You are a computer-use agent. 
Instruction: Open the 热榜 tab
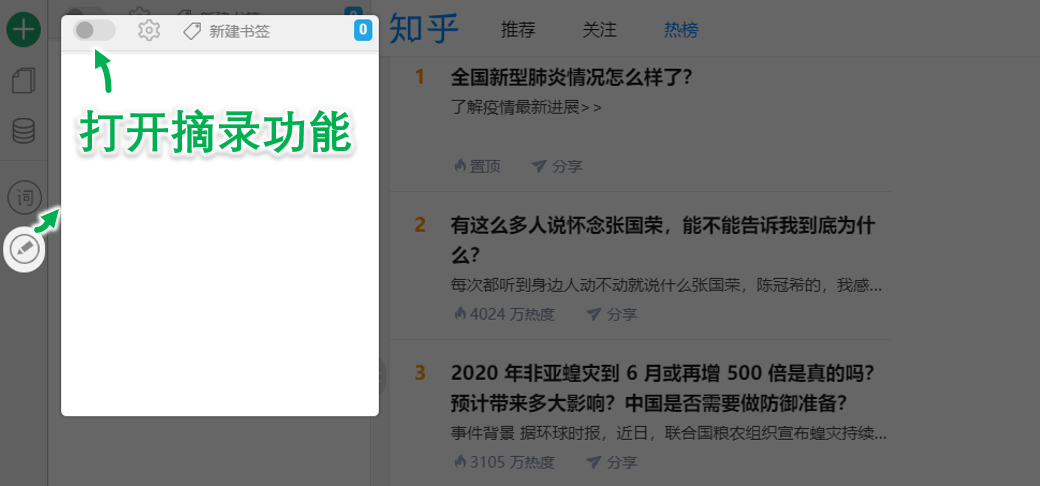(681, 31)
